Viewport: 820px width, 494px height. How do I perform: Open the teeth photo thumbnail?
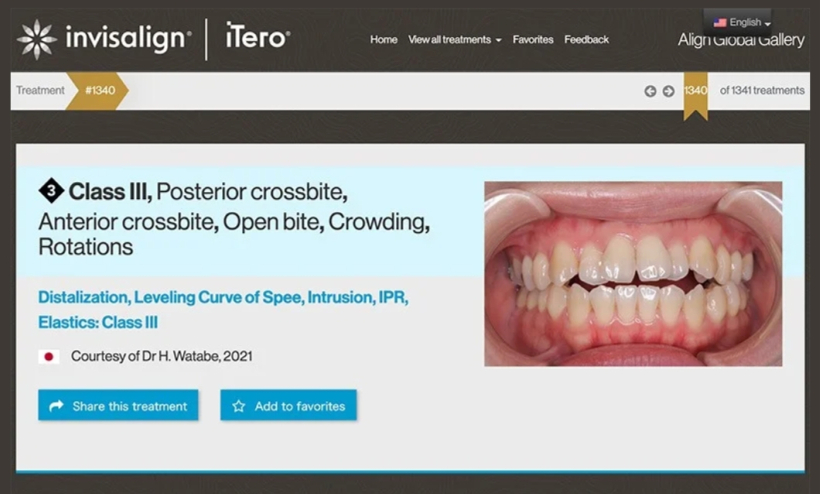tap(633, 273)
